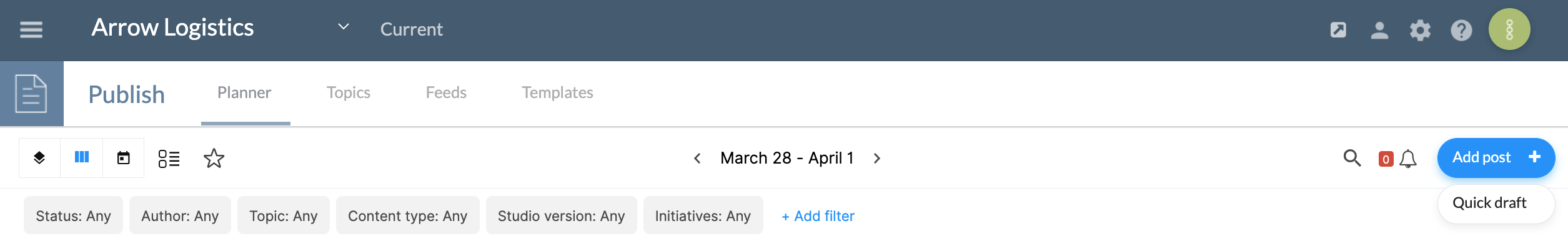Go to next week date range arrow
Image resolution: width=1568 pixels, height=241 pixels.
[877, 159]
